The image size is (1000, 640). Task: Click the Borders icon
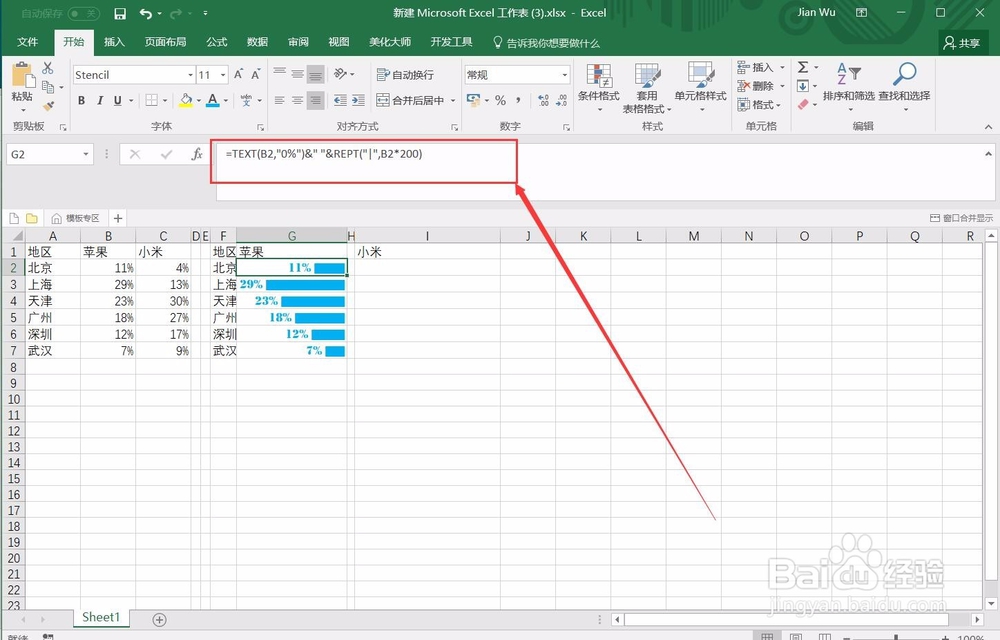[152, 100]
